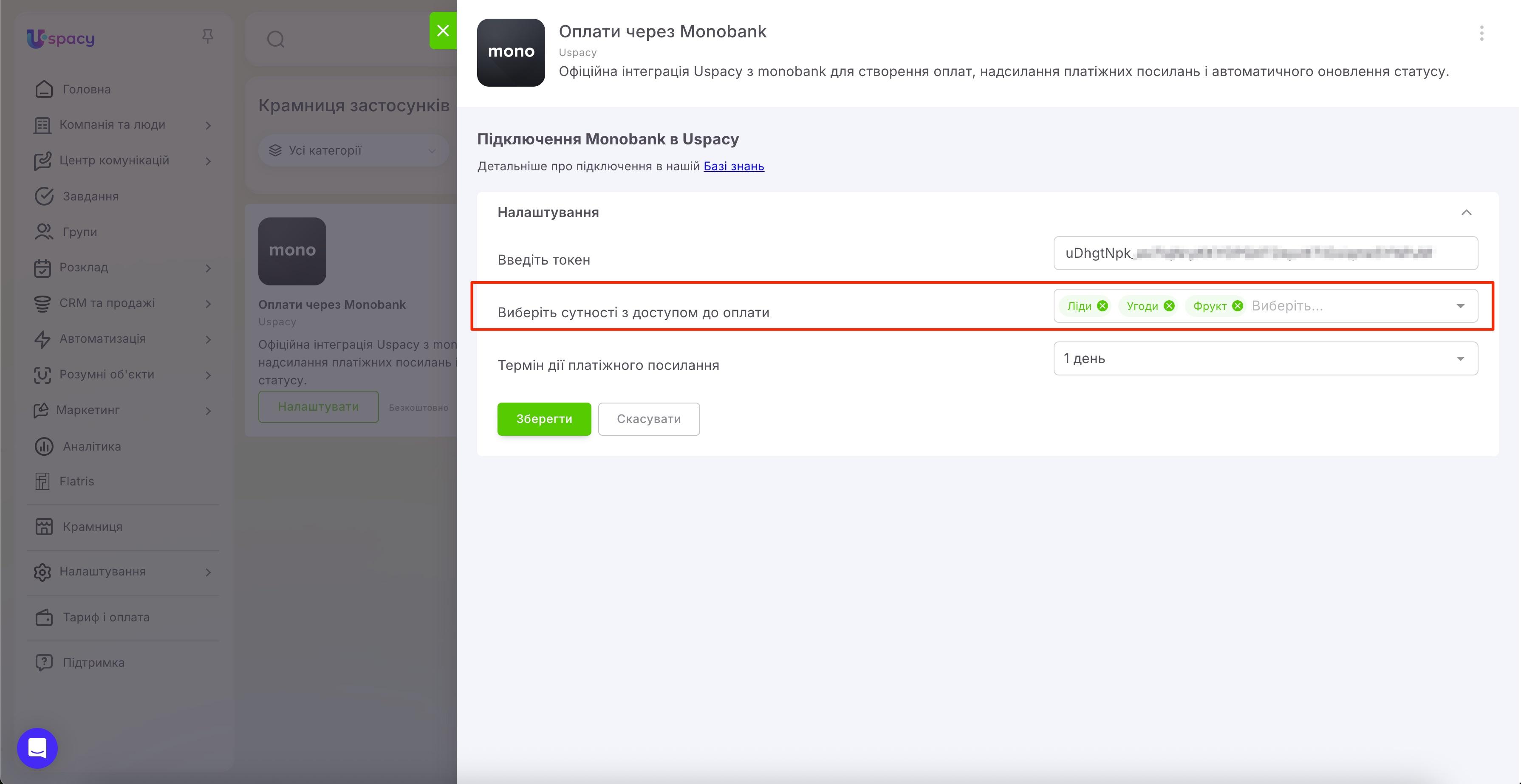
Task: Remove the Фрукт entity tag
Action: tap(1238, 306)
